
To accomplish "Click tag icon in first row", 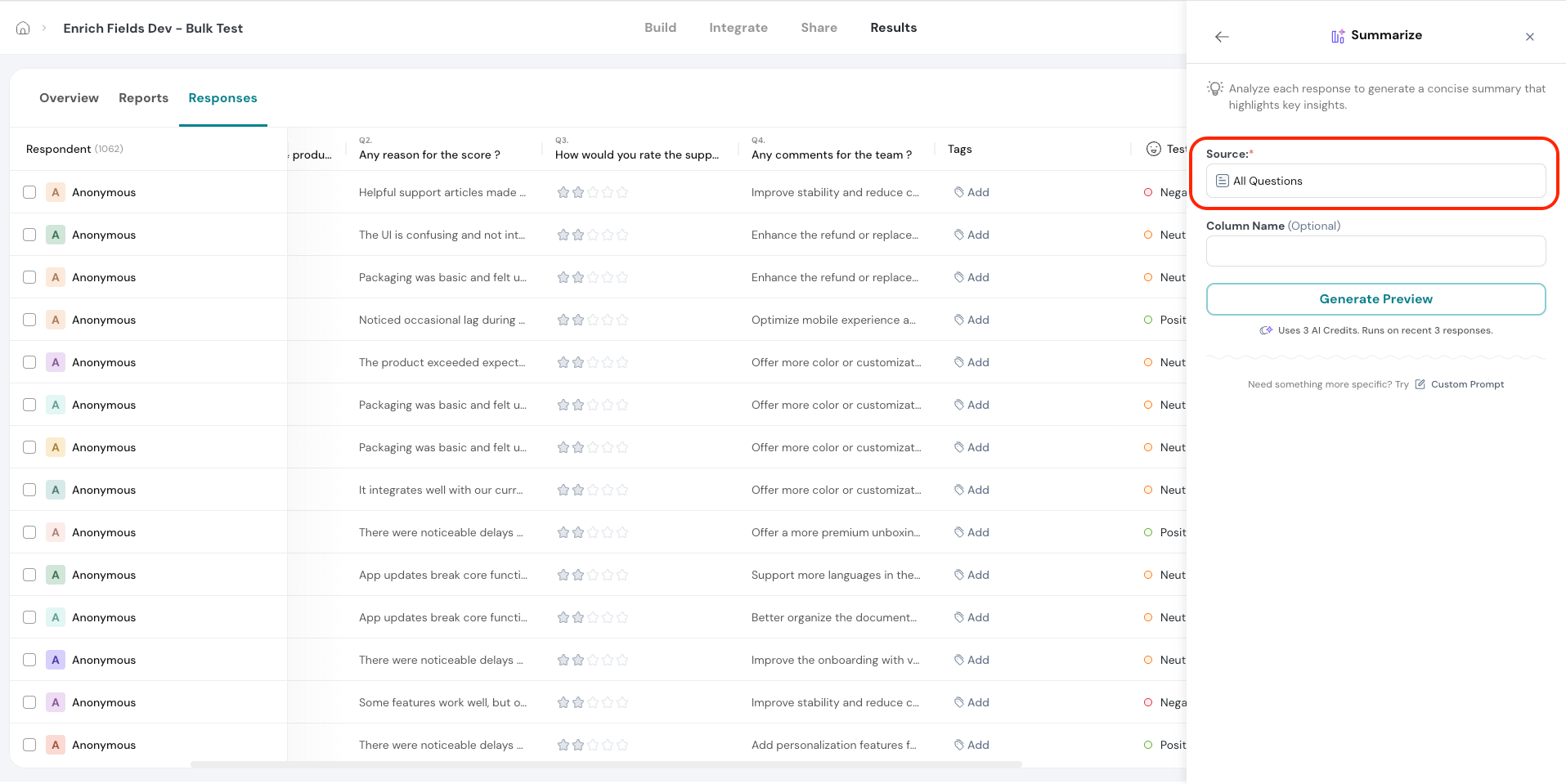I will pos(958,192).
